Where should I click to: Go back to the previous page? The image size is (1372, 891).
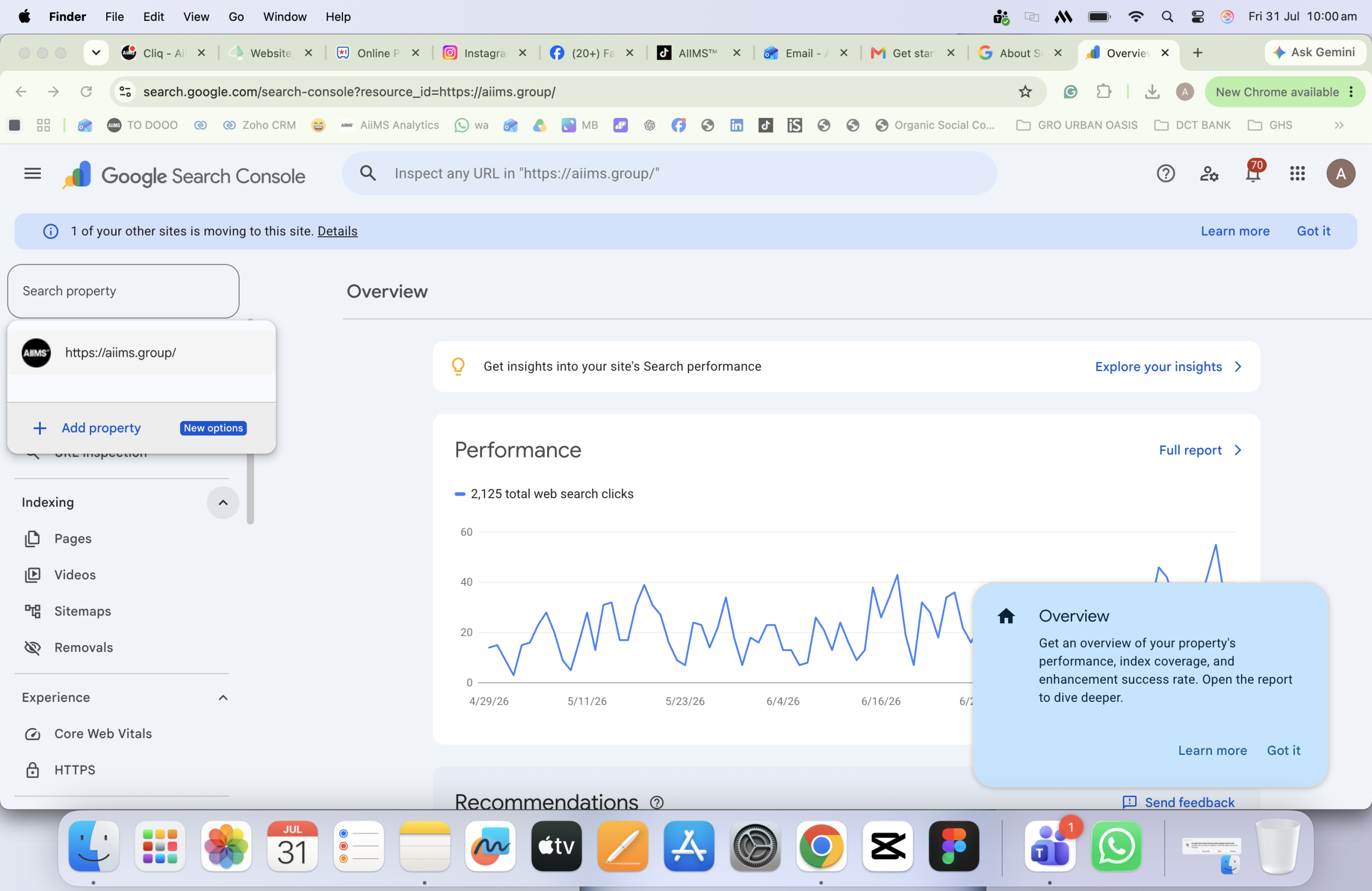[21, 92]
